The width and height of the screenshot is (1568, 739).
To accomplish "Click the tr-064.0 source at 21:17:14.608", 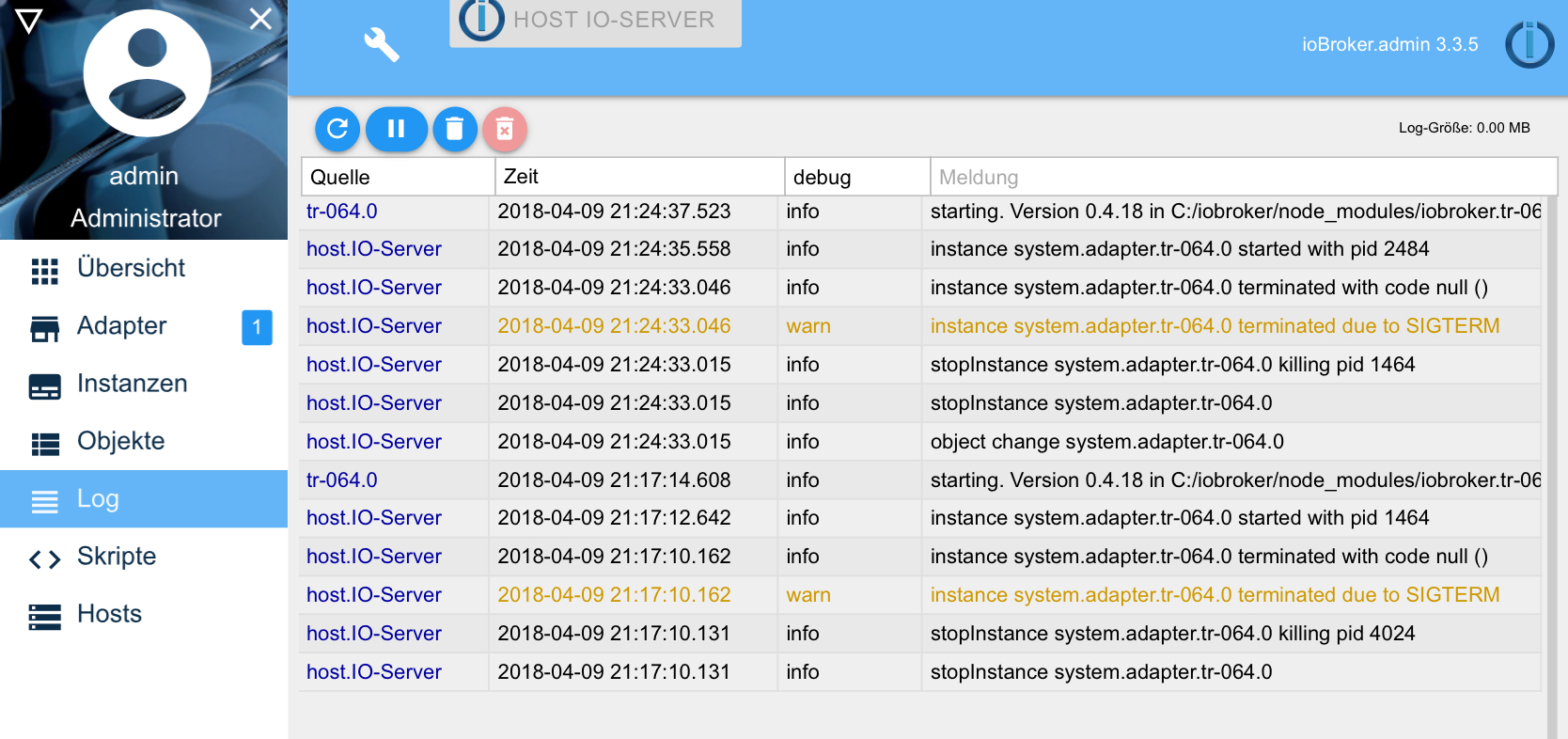I will (x=342, y=480).
